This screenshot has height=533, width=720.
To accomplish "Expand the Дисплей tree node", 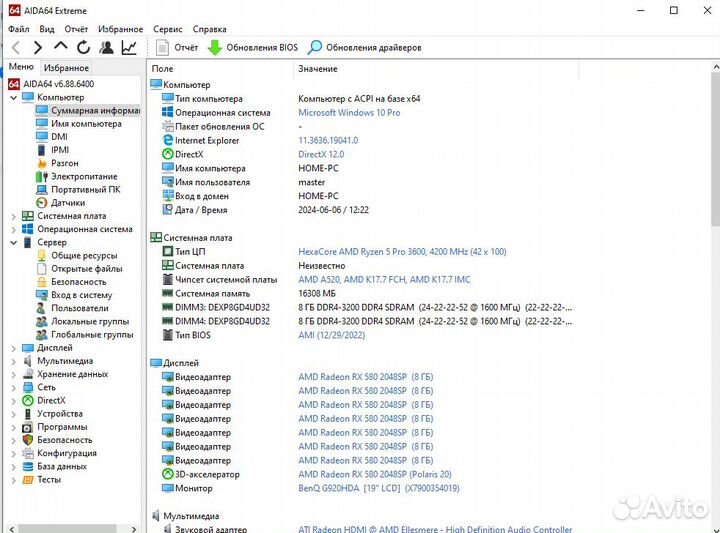I will pyautogui.click(x=13, y=348).
